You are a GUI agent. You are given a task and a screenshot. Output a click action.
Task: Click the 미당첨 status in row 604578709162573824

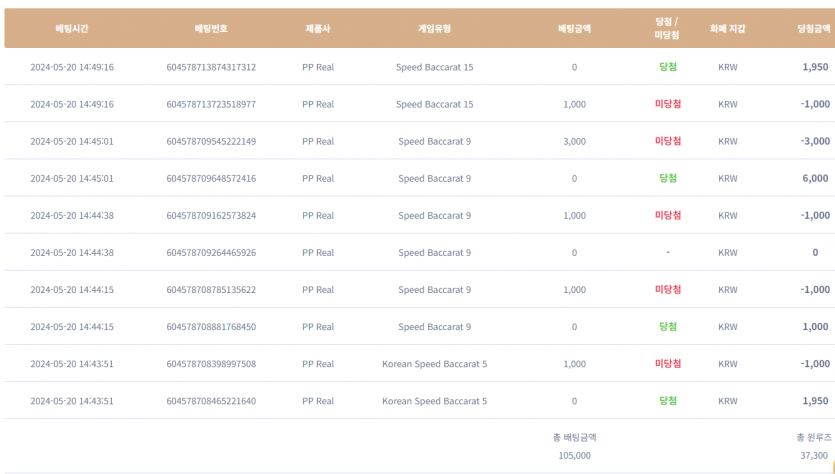click(668, 215)
